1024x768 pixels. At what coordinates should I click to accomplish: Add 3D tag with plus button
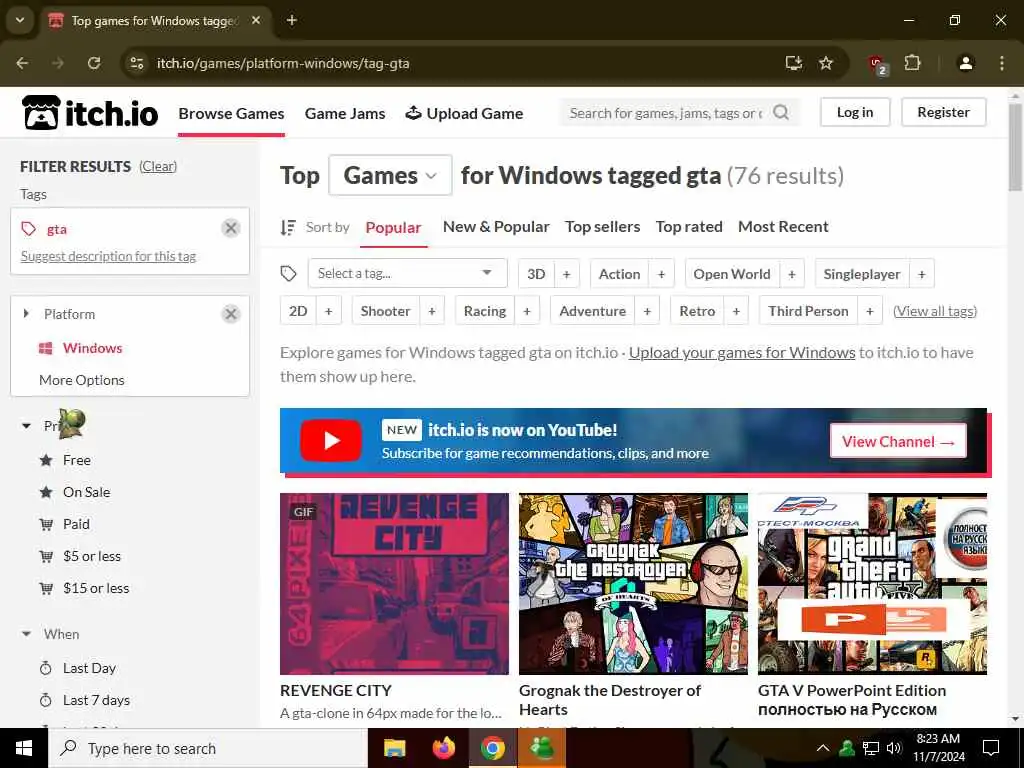[567, 274]
